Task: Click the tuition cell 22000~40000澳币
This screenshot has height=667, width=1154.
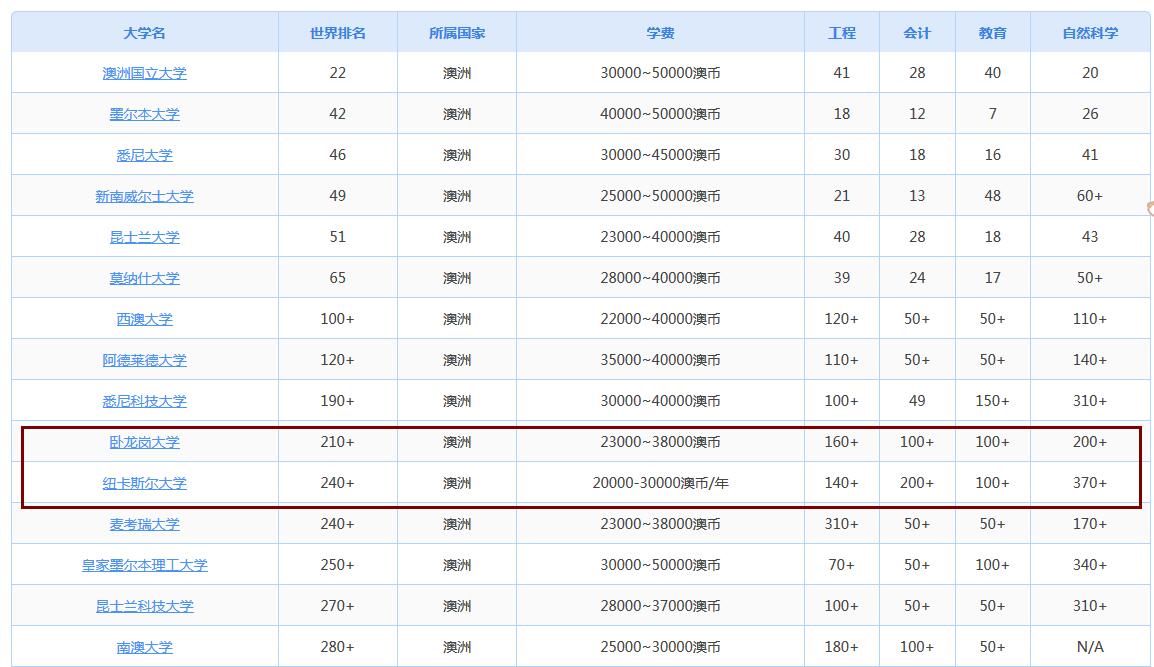Action: coord(660,319)
